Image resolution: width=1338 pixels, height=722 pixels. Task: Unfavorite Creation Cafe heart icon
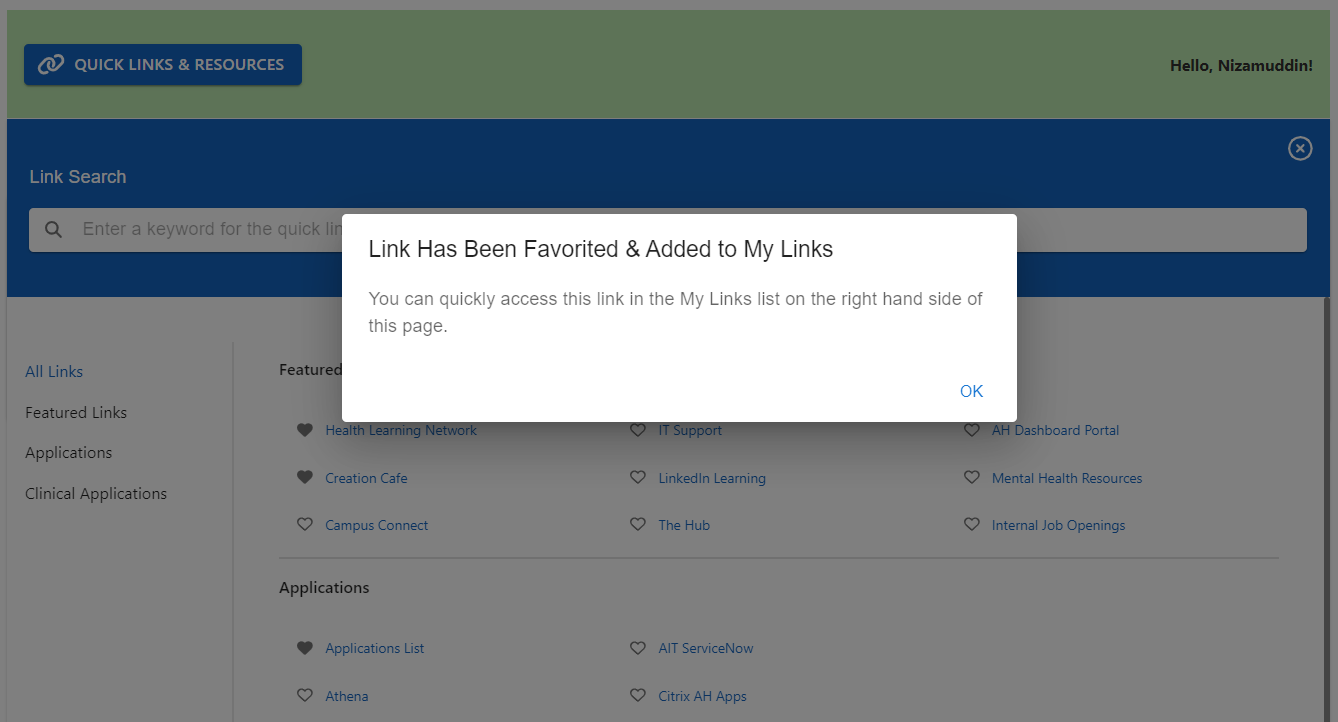coord(305,478)
